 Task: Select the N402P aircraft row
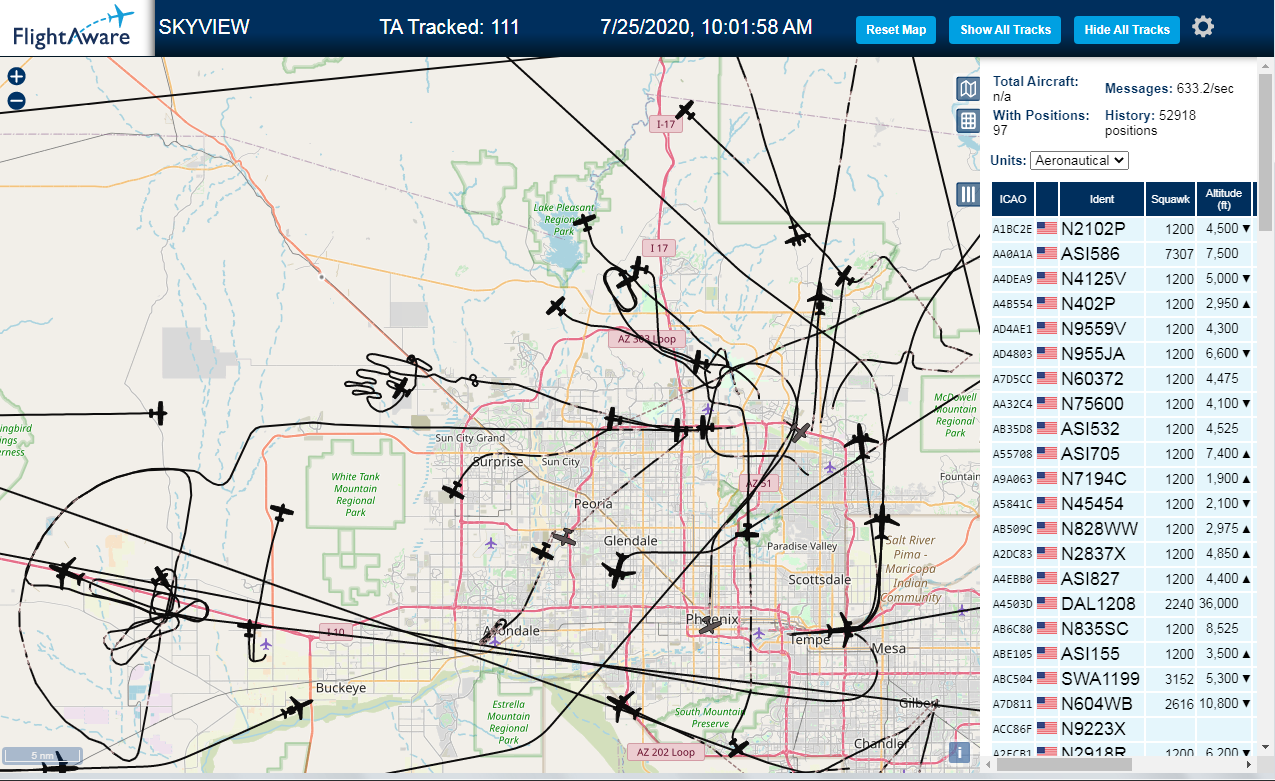pyautogui.click(x=1123, y=303)
